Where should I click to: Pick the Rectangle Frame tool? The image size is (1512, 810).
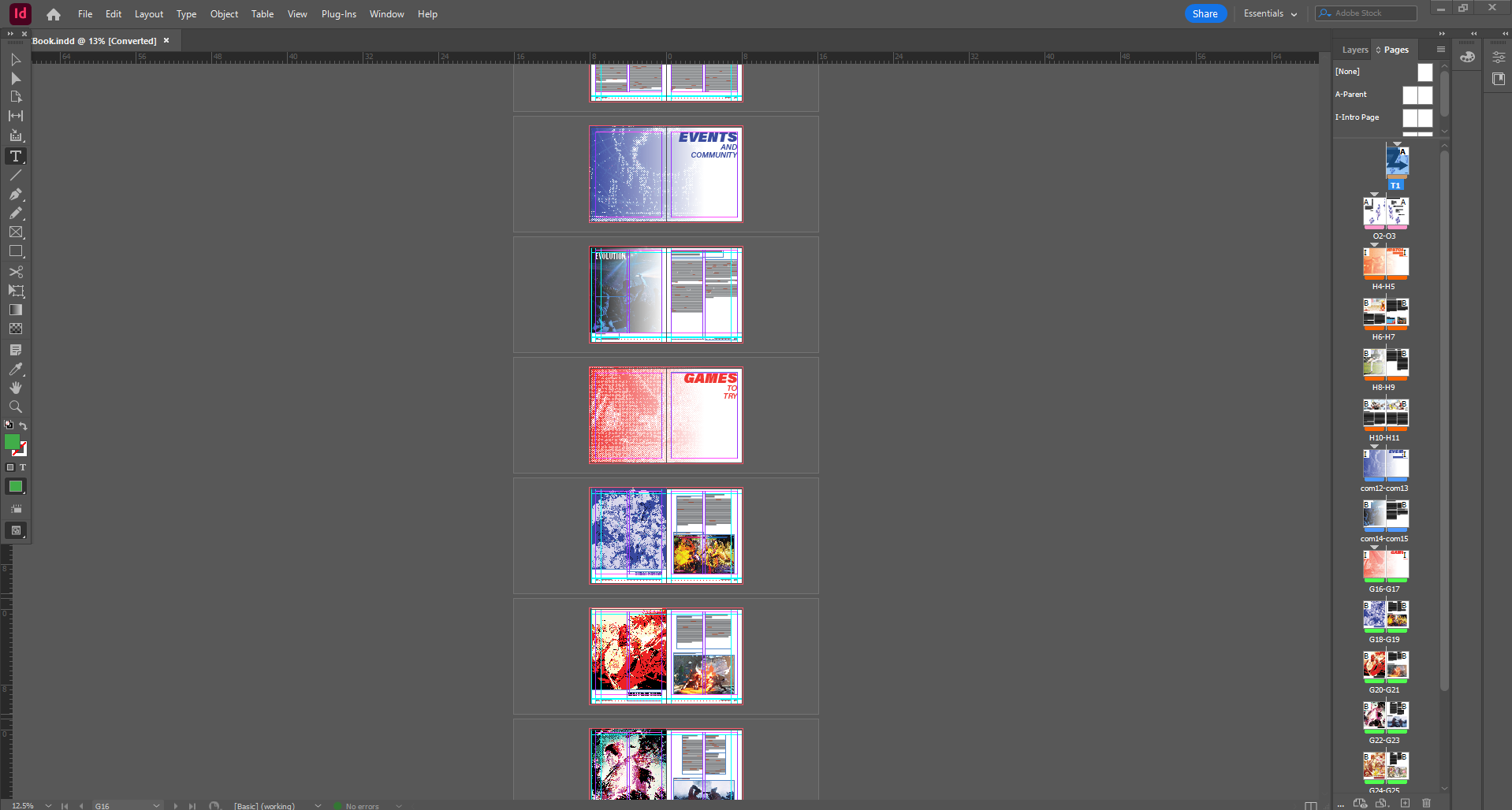[15, 232]
